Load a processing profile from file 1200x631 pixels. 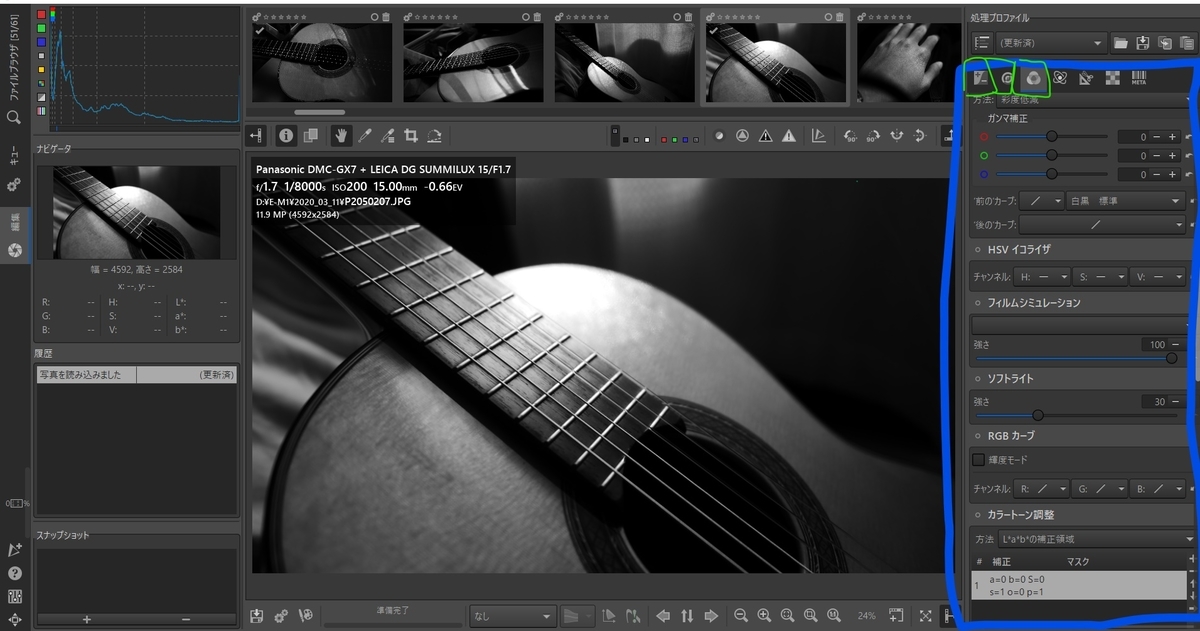(x=1121, y=43)
